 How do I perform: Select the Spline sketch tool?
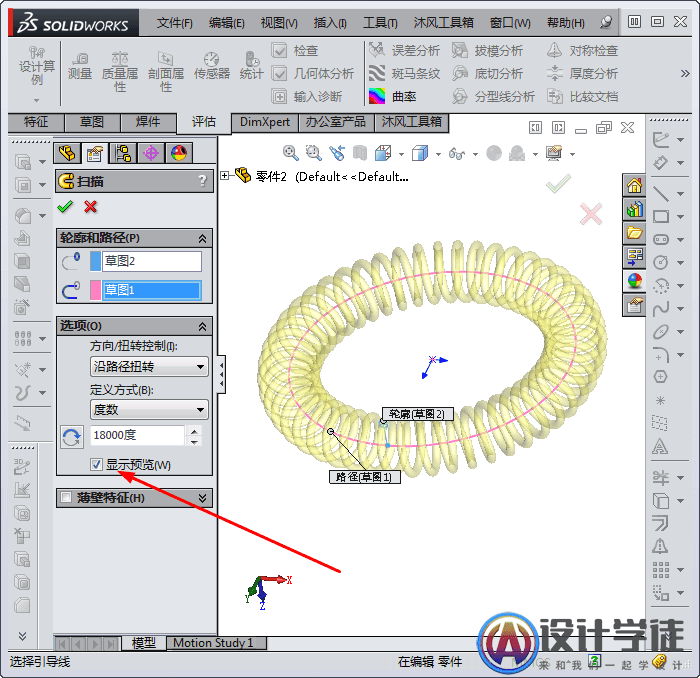[661, 308]
